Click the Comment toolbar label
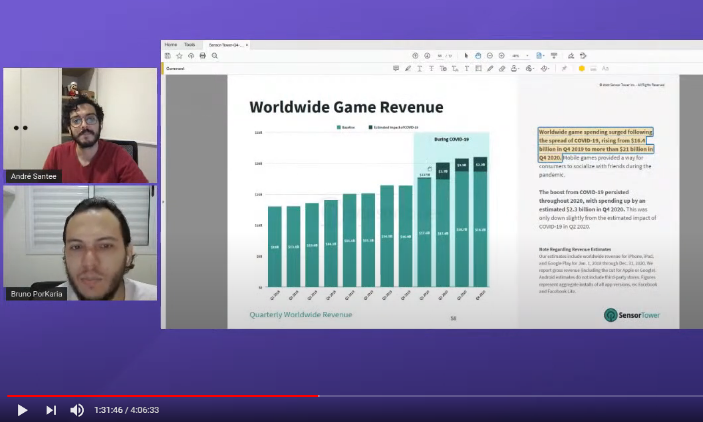This screenshot has width=703, height=422. [175, 69]
